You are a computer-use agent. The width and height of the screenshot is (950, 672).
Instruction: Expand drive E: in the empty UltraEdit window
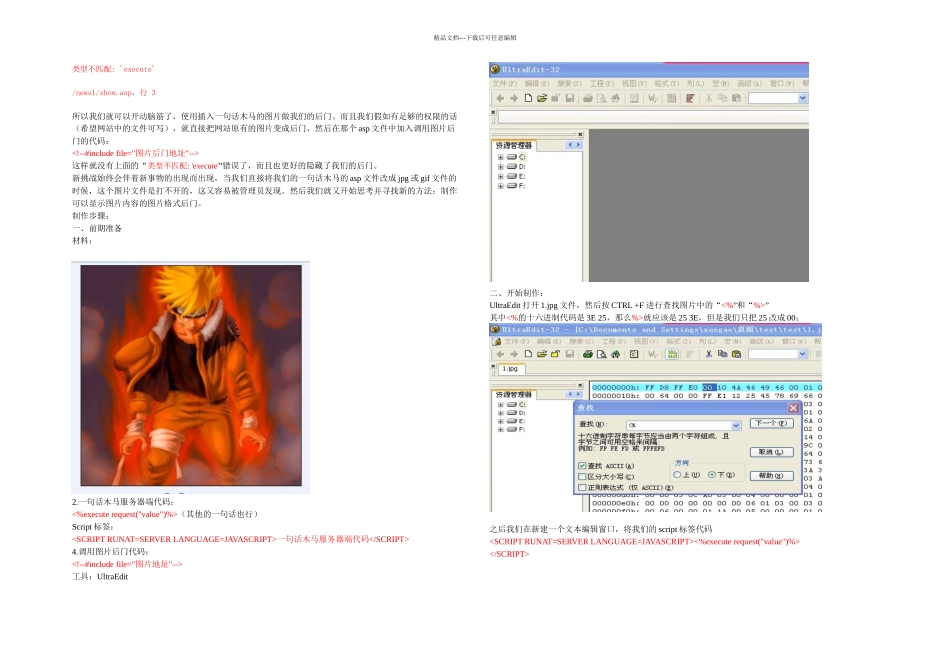(x=500, y=176)
